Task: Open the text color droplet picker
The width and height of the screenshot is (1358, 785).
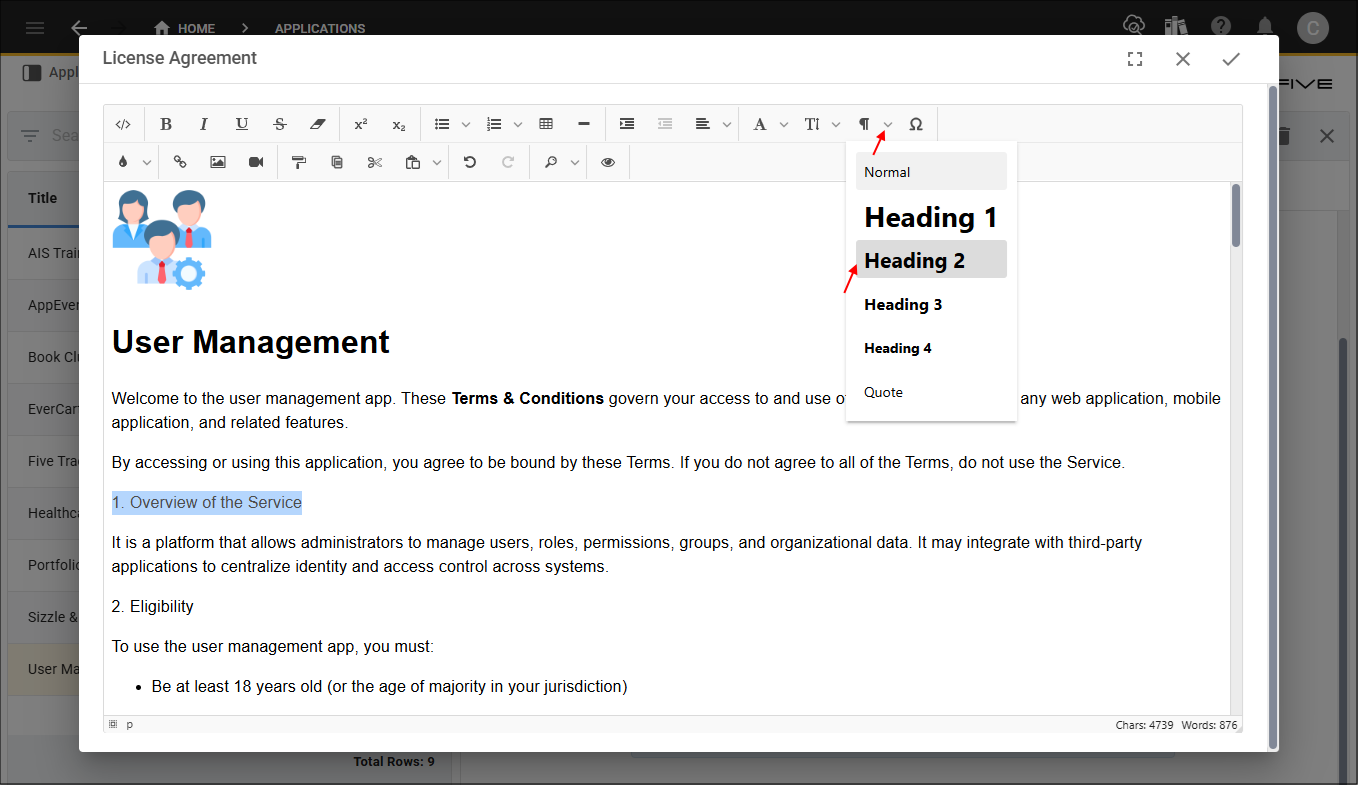Action: [x=123, y=162]
